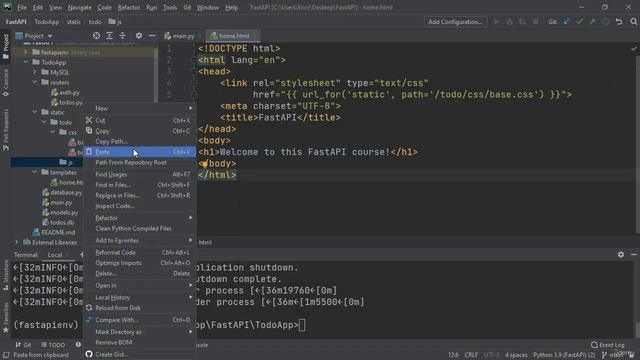The width and height of the screenshot is (640, 360).
Task: Choose Copy from the context menu
Action: [140, 131]
